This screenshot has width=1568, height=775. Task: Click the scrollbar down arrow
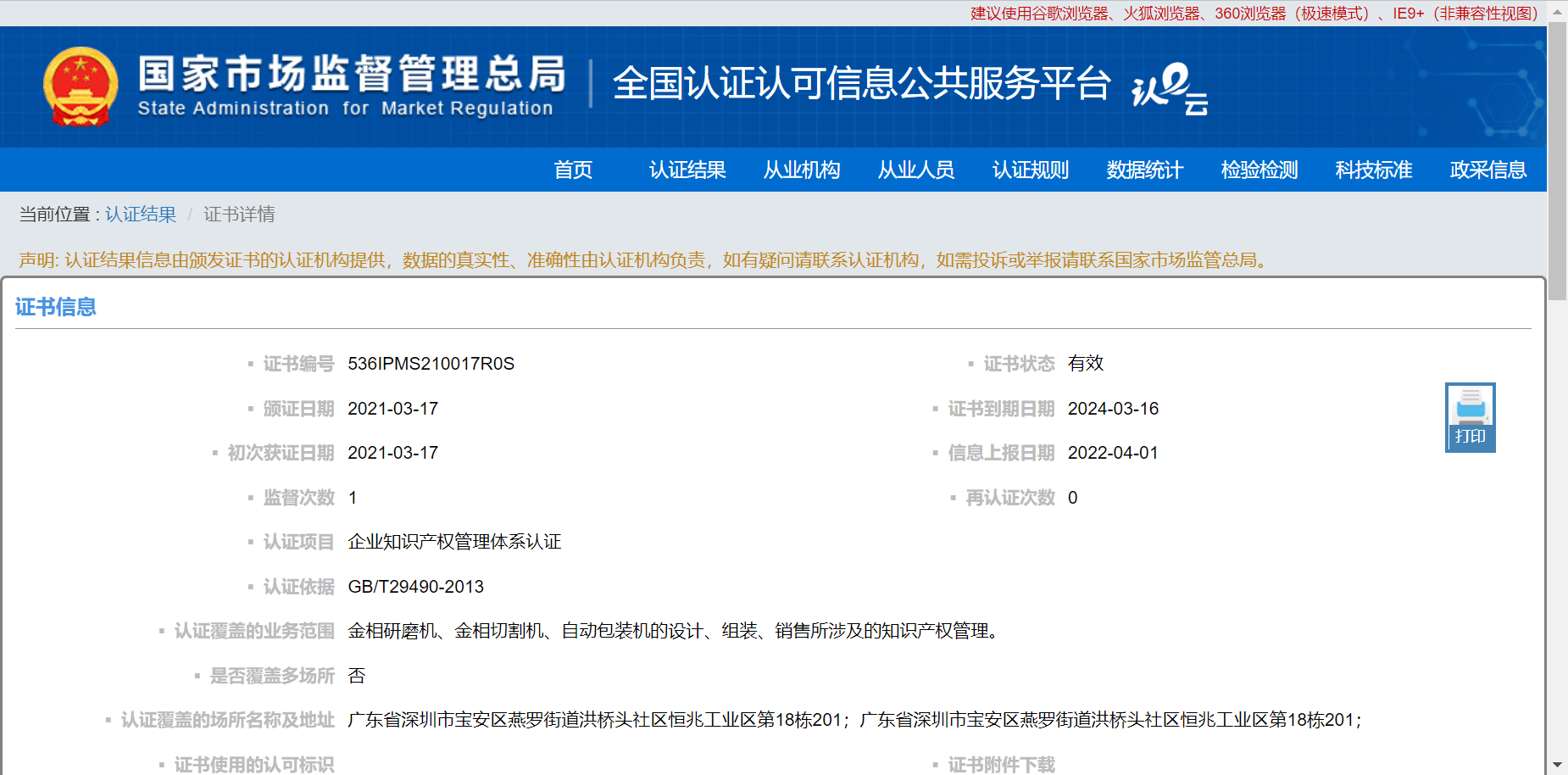(1558, 765)
